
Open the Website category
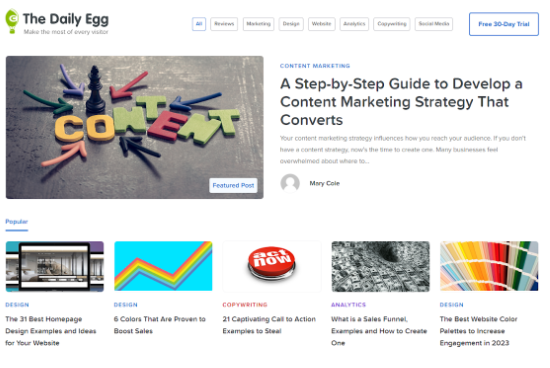pyautogui.click(x=321, y=24)
